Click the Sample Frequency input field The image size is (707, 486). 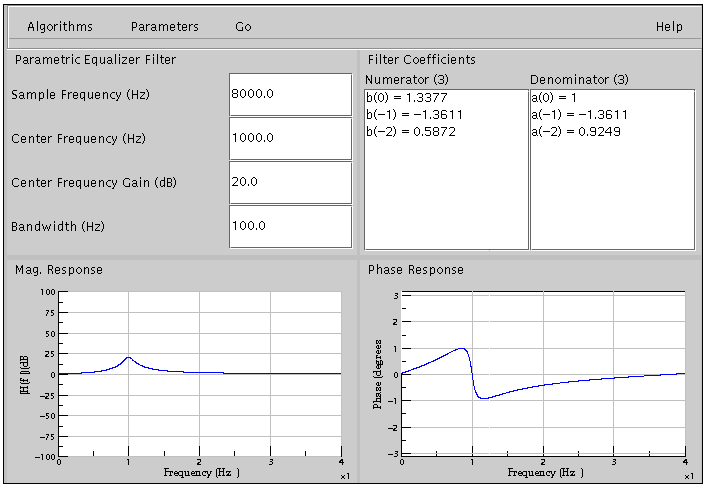(x=290, y=94)
